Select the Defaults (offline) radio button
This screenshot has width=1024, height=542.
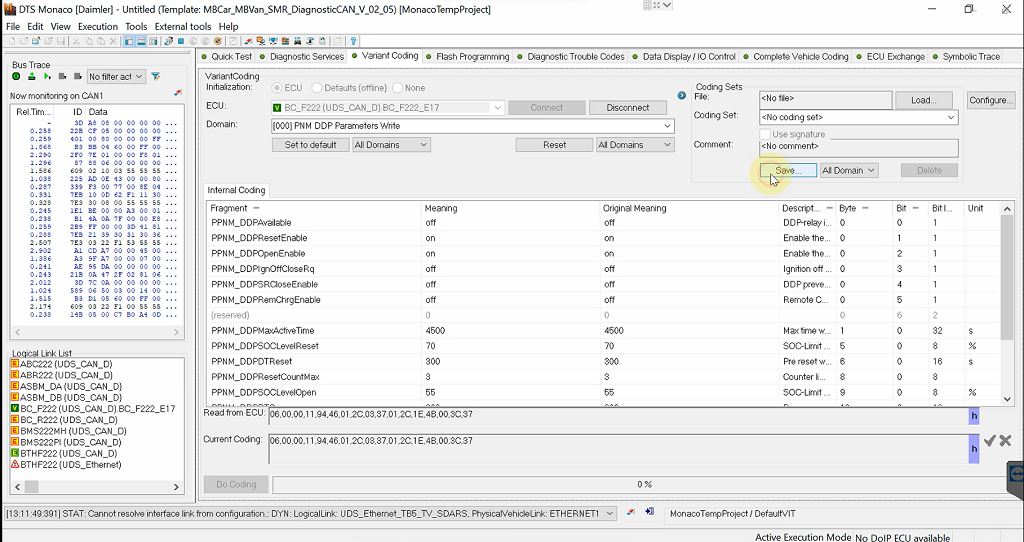[x=317, y=88]
